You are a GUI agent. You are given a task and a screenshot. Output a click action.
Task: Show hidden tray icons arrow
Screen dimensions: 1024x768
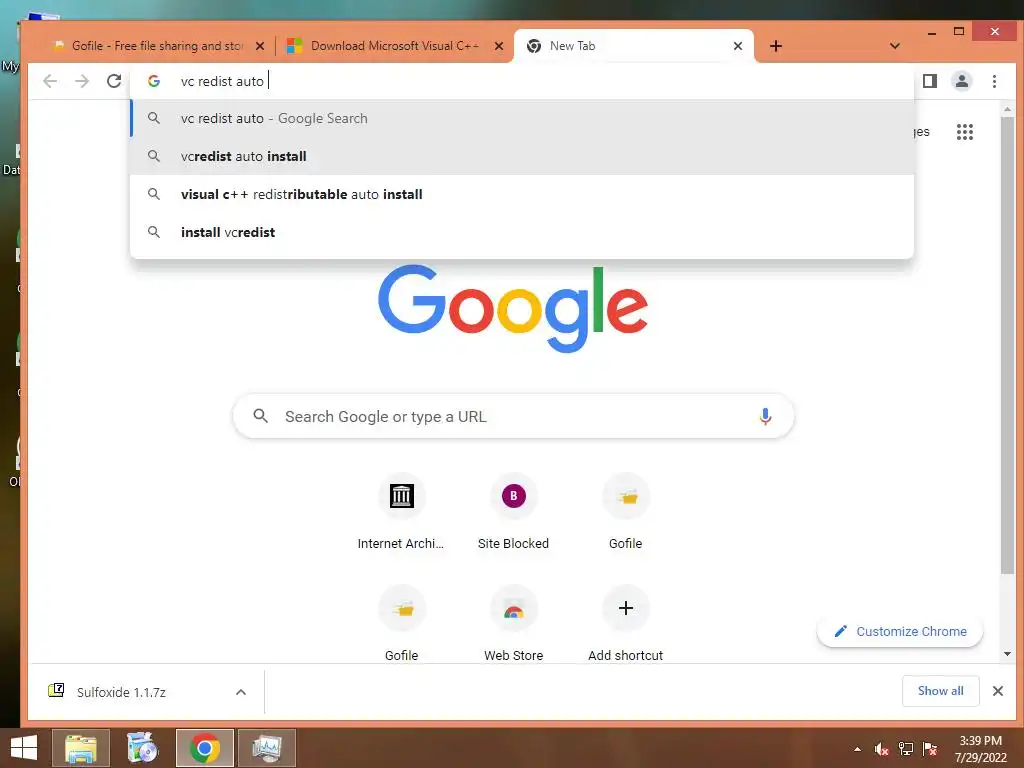click(x=857, y=750)
